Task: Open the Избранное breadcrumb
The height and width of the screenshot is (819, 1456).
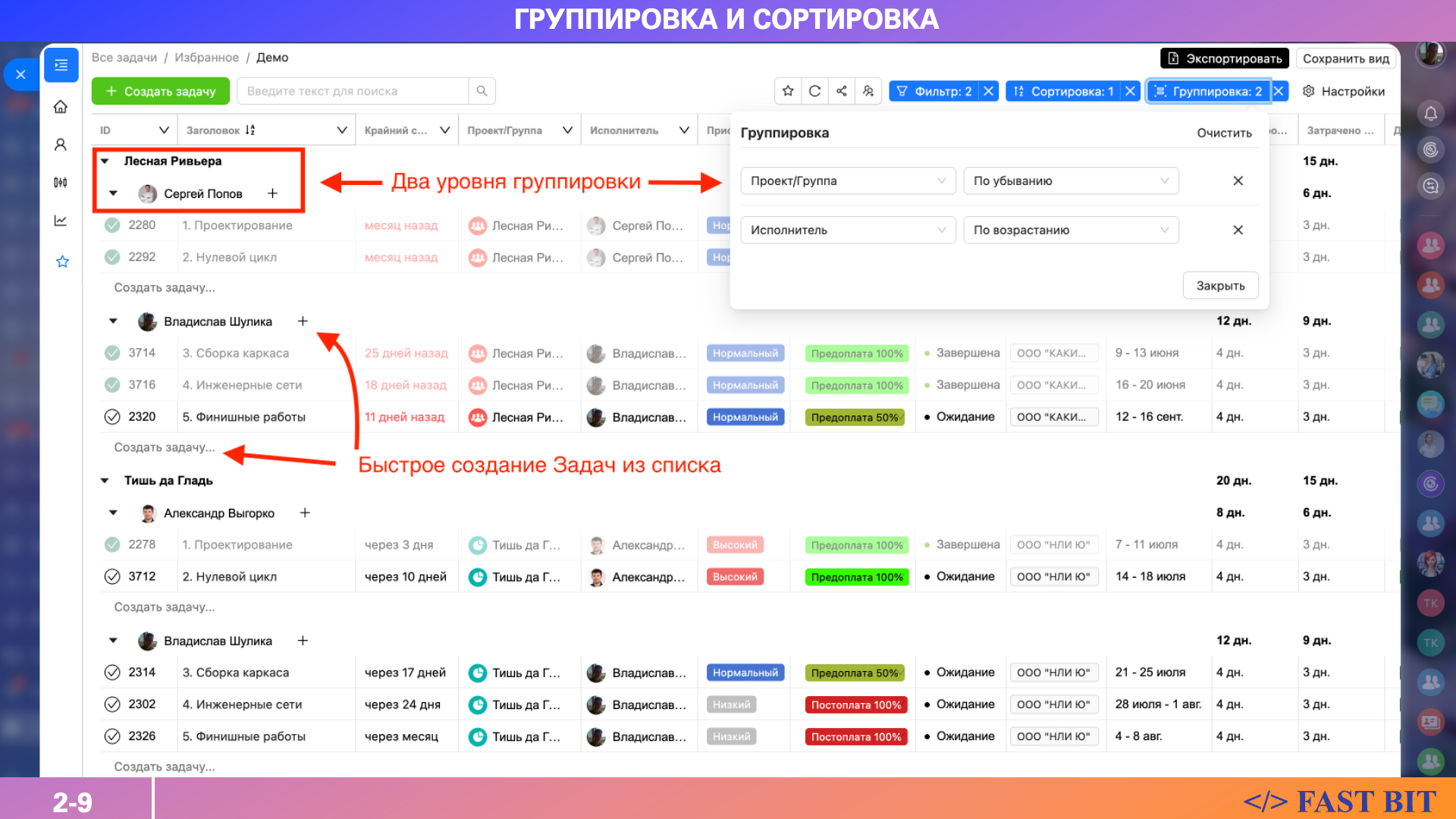Action: [206, 58]
